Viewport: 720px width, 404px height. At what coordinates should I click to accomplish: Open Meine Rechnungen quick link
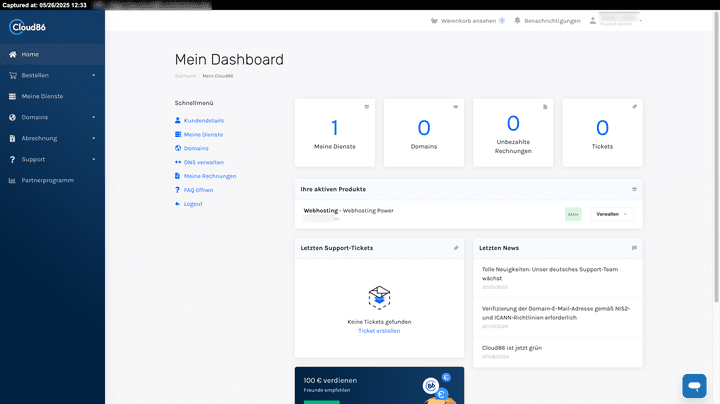[210, 176]
